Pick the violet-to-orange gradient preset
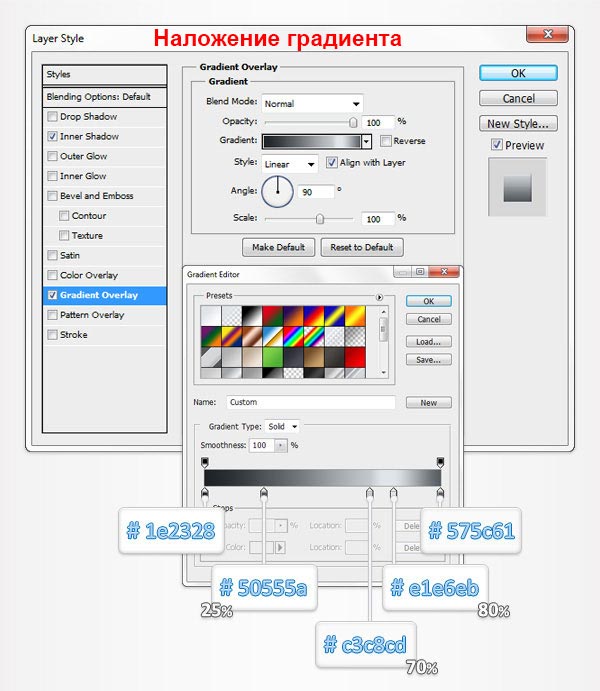This screenshot has width=600, height=691. (x=294, y=316)
